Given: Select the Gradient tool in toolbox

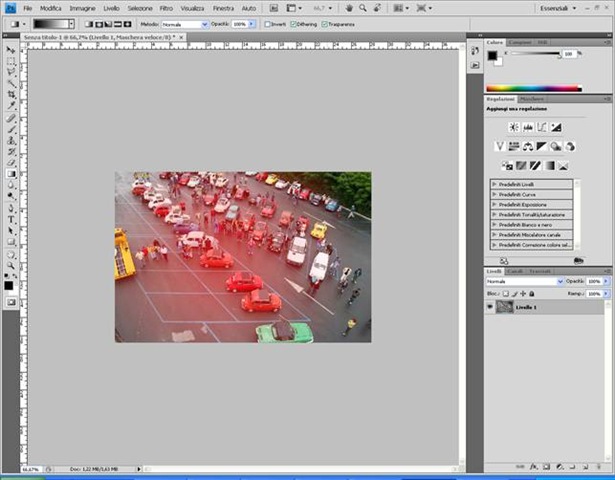Looking at the screenshot, I should coord(12,173).
